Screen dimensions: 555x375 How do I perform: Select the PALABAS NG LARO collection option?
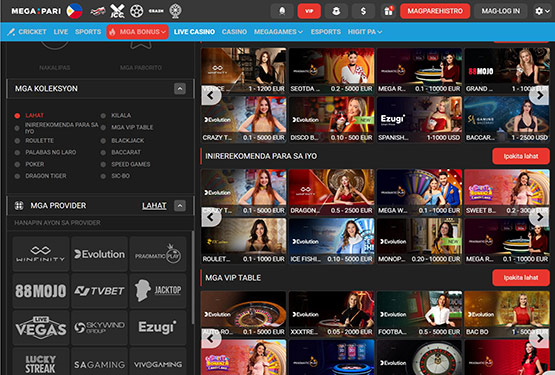[45, 152]
